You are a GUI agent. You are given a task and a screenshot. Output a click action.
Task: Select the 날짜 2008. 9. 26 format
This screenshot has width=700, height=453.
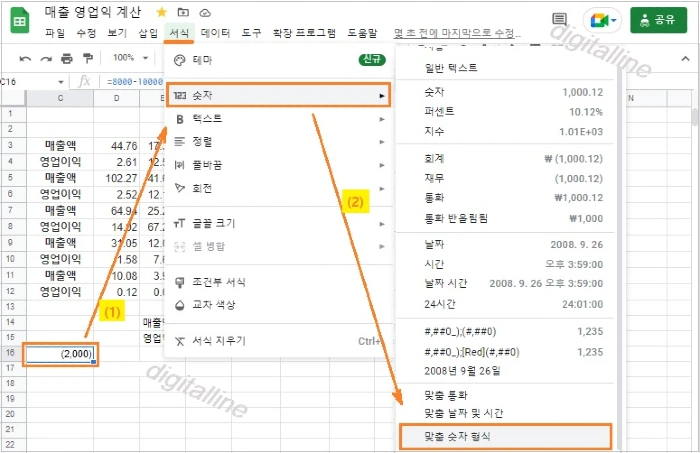(x=505, y=245)
